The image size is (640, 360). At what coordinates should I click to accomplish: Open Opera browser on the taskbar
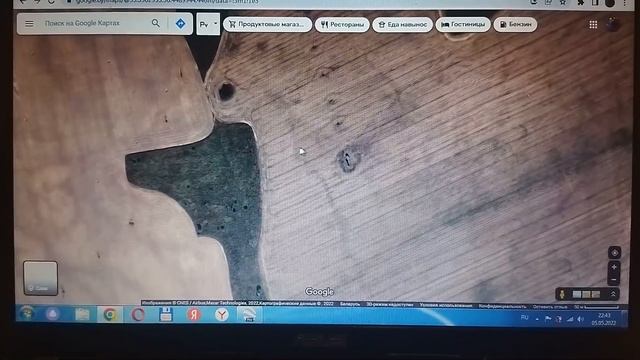(x=138, y=315)
